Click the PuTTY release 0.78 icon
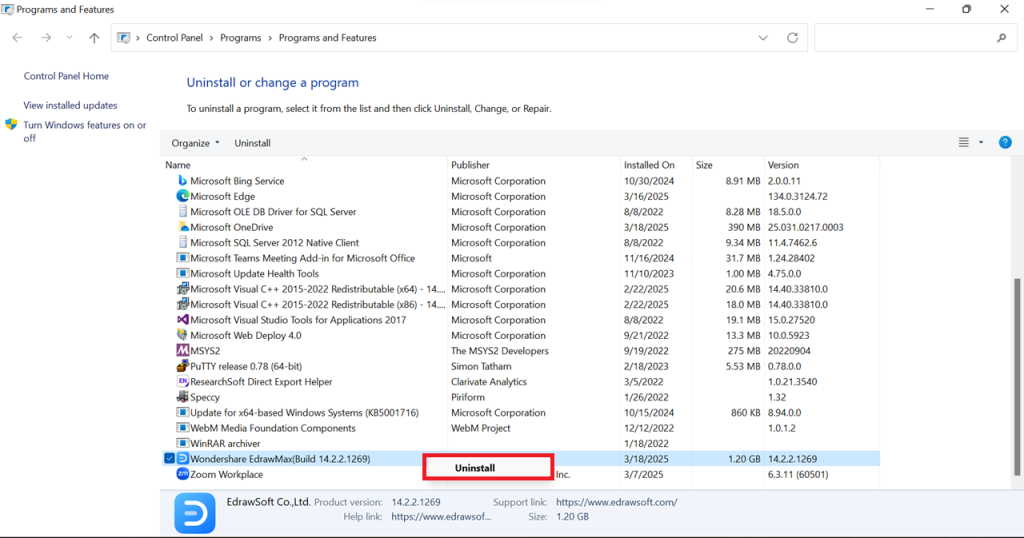 183,366
